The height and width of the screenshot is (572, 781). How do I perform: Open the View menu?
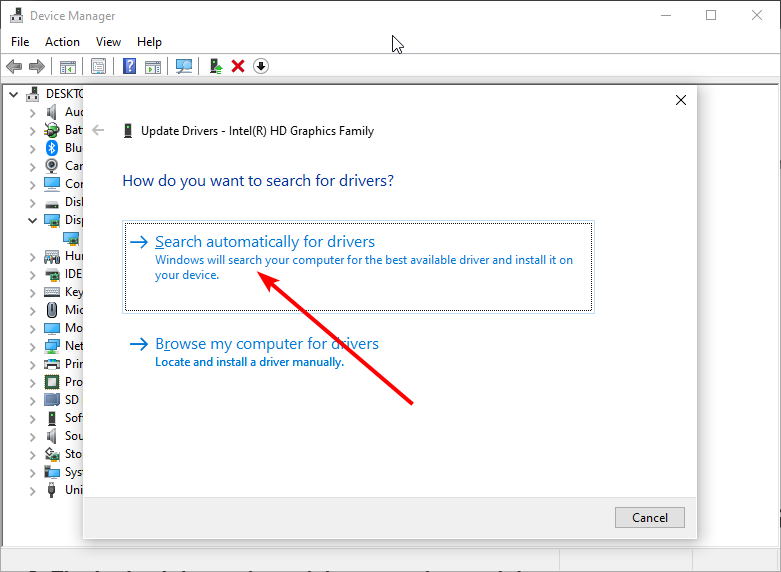[x=108, y=42]
